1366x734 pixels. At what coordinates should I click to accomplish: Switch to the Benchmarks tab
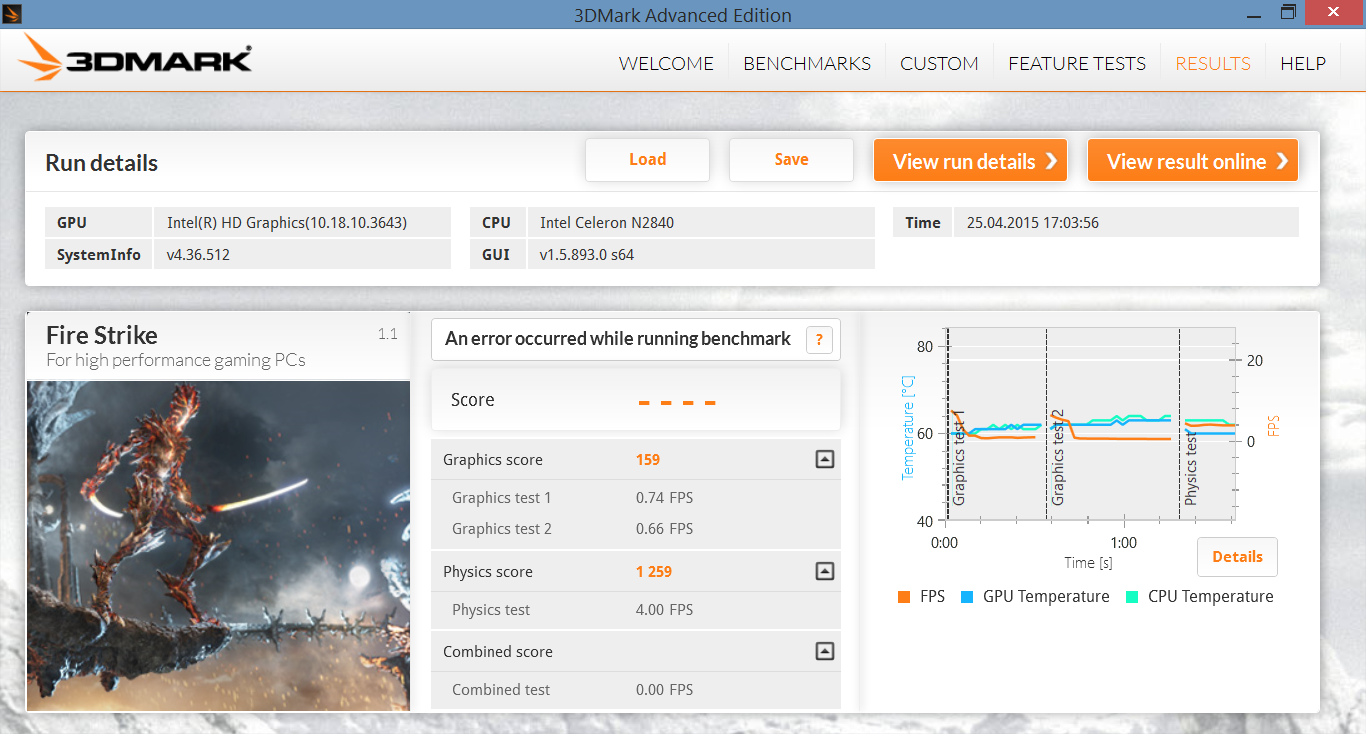pos(807,64)
